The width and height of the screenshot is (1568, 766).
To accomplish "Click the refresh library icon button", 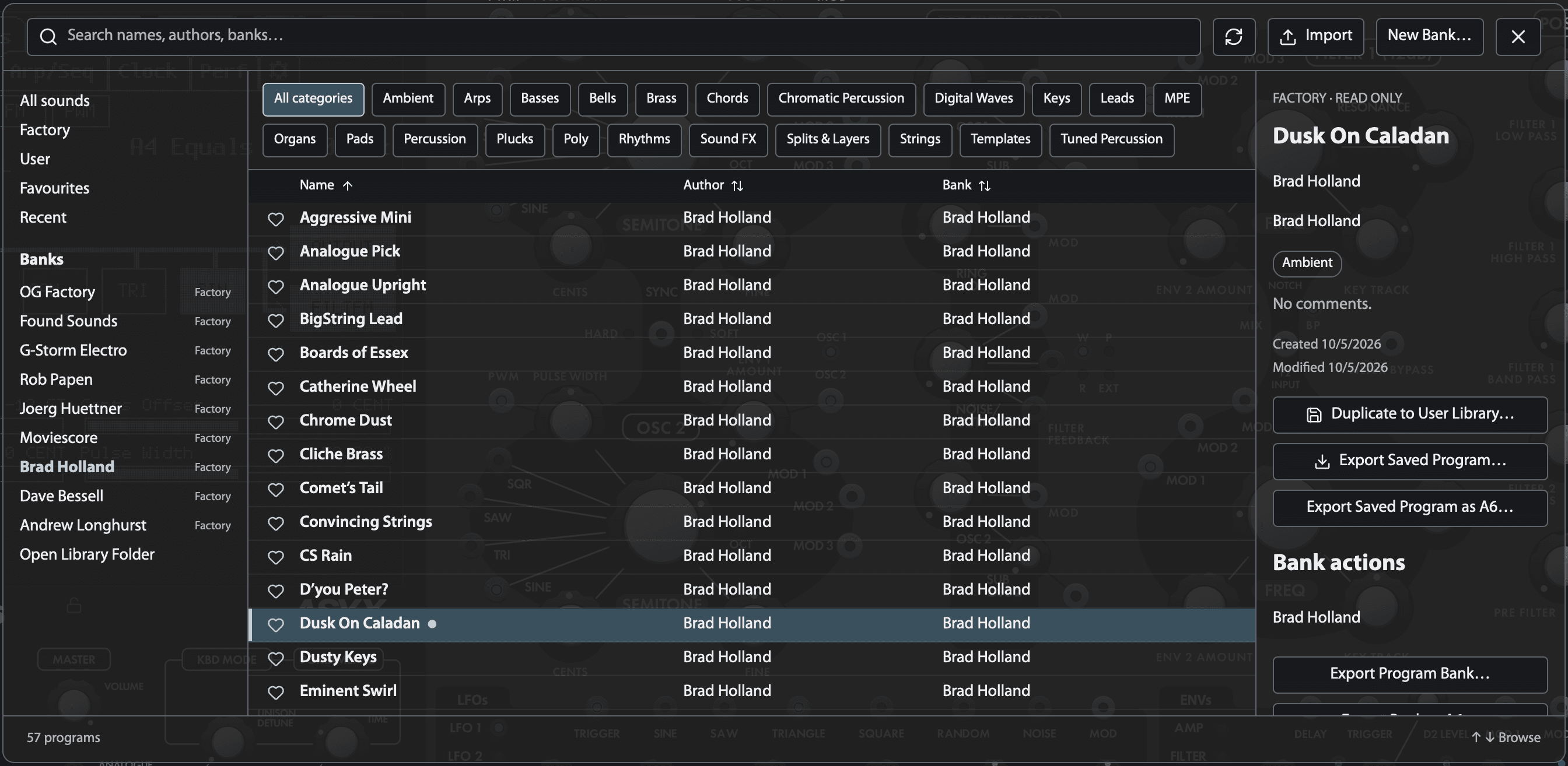I will [1233, 37].
